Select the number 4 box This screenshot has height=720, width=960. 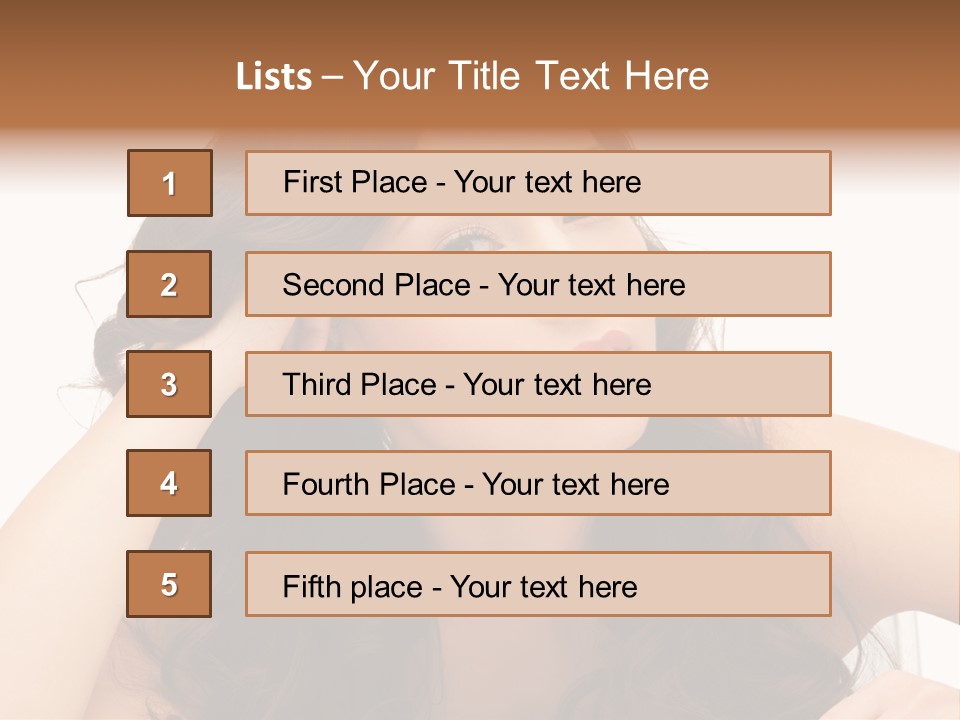click(x=169, y=483)
